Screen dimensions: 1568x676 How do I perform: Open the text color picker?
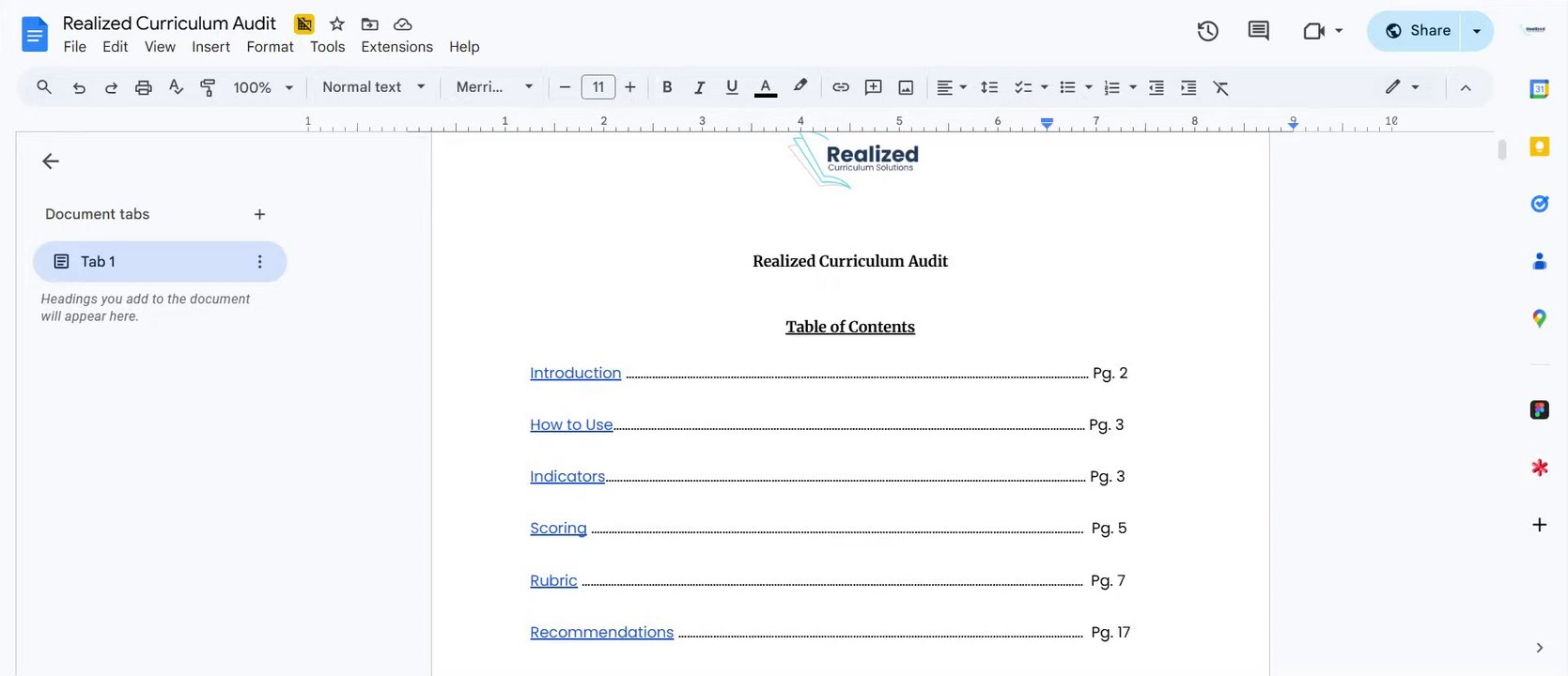pos(766,87)
